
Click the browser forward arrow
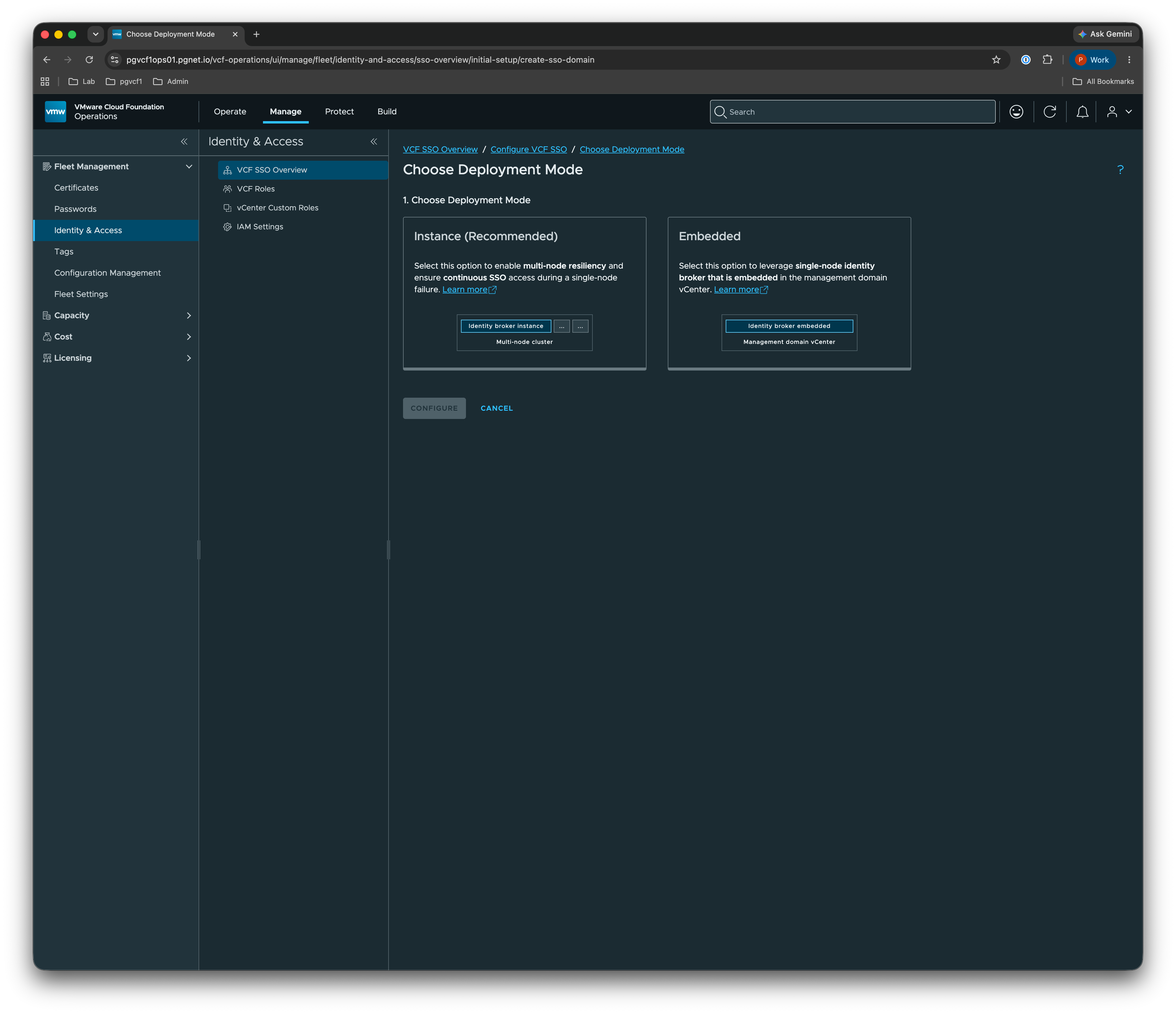pos(68,60)
